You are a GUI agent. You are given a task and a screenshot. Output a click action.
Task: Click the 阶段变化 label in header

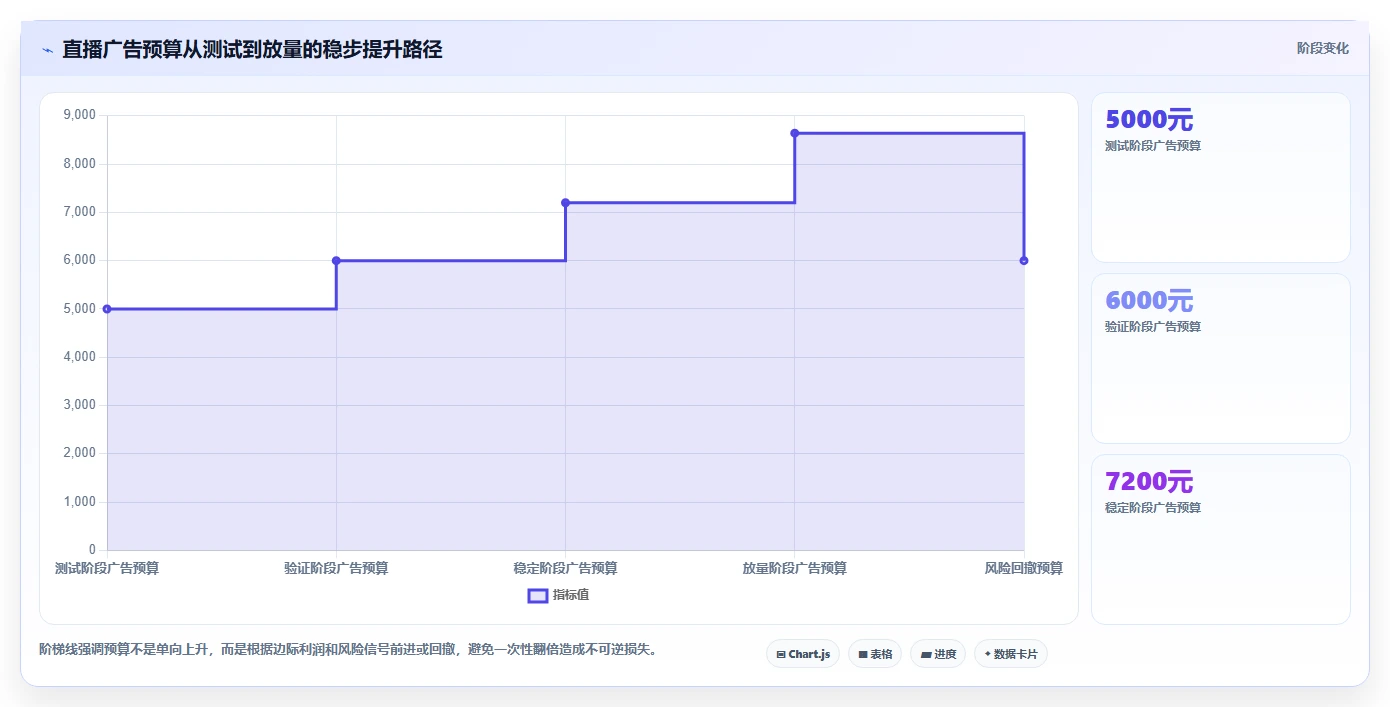tap(1323, 48)
